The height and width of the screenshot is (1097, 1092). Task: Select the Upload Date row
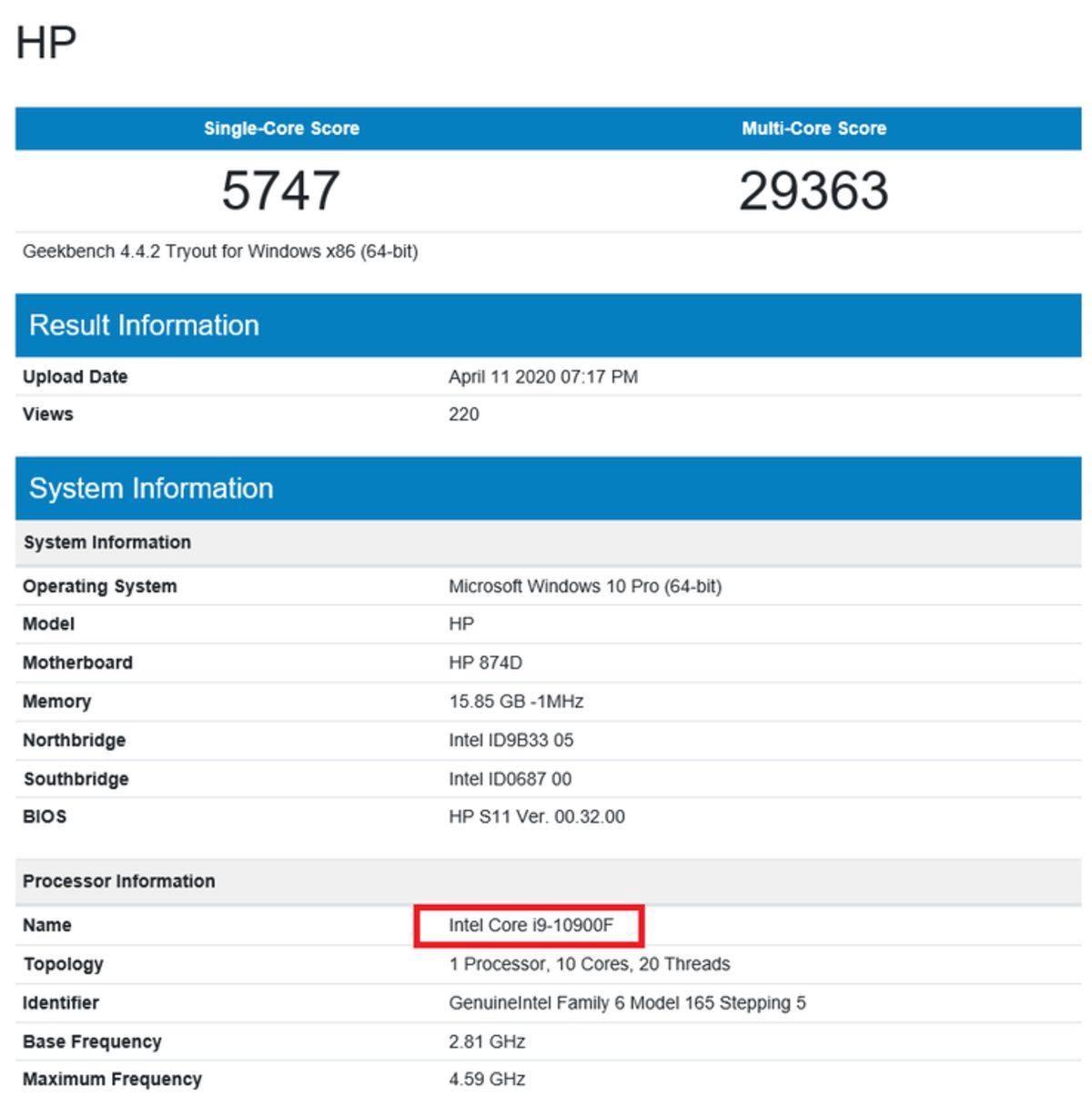tap(75, 376)
